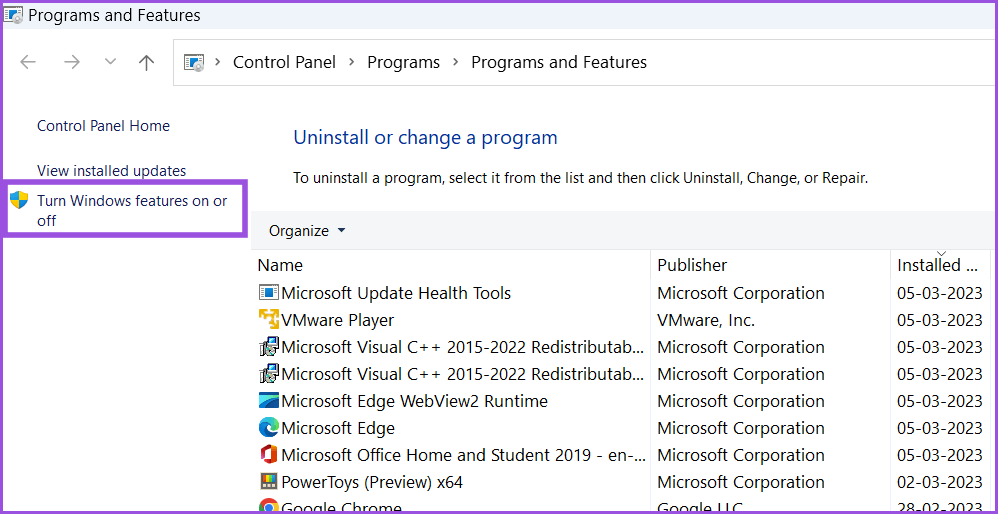Select PowerToys (Preview) x64 entry name
The width and height of the screenshot is (998, 514).
(x=372, y=483)
